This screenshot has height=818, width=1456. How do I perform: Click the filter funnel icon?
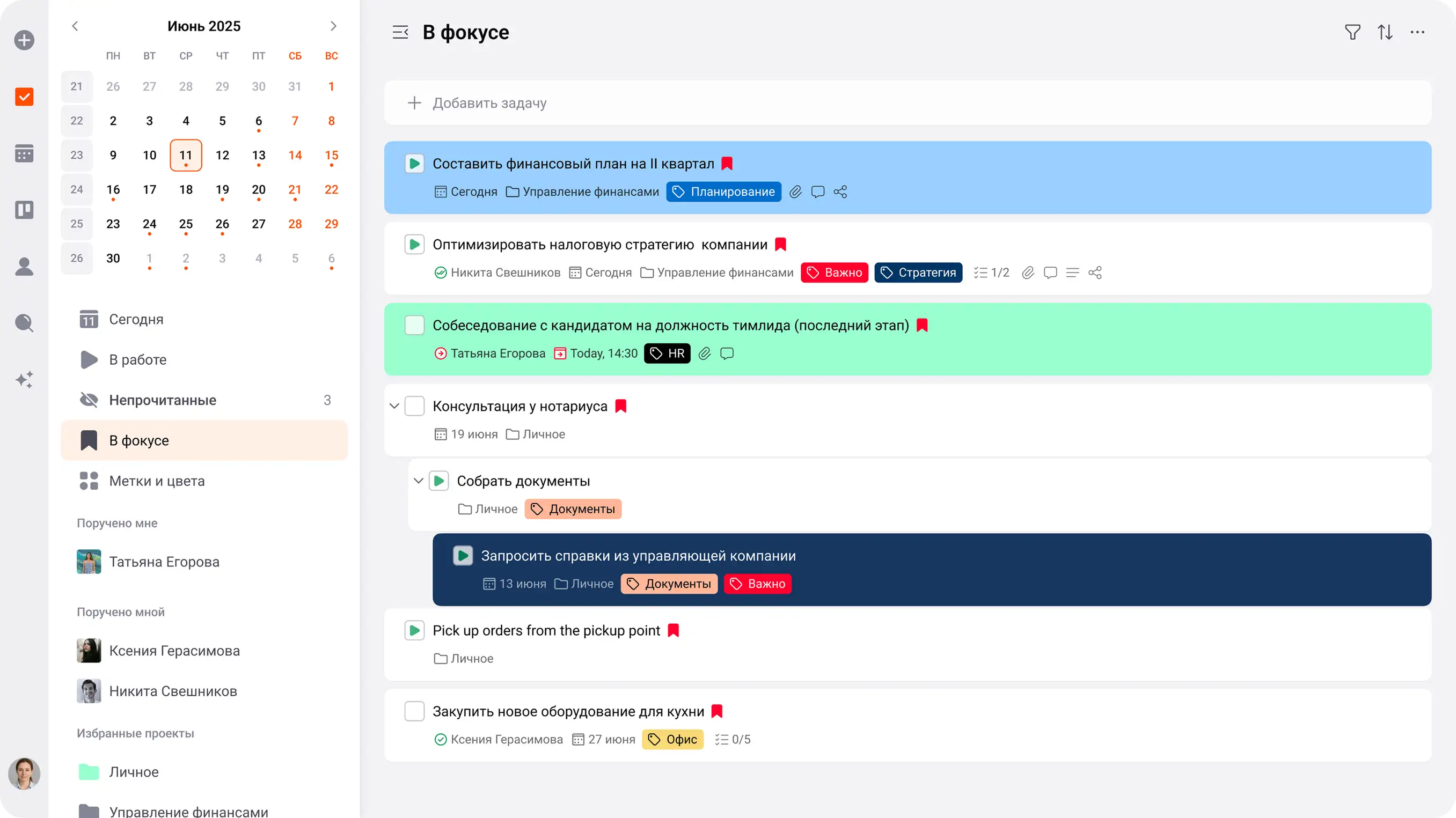pos(1352,32)
